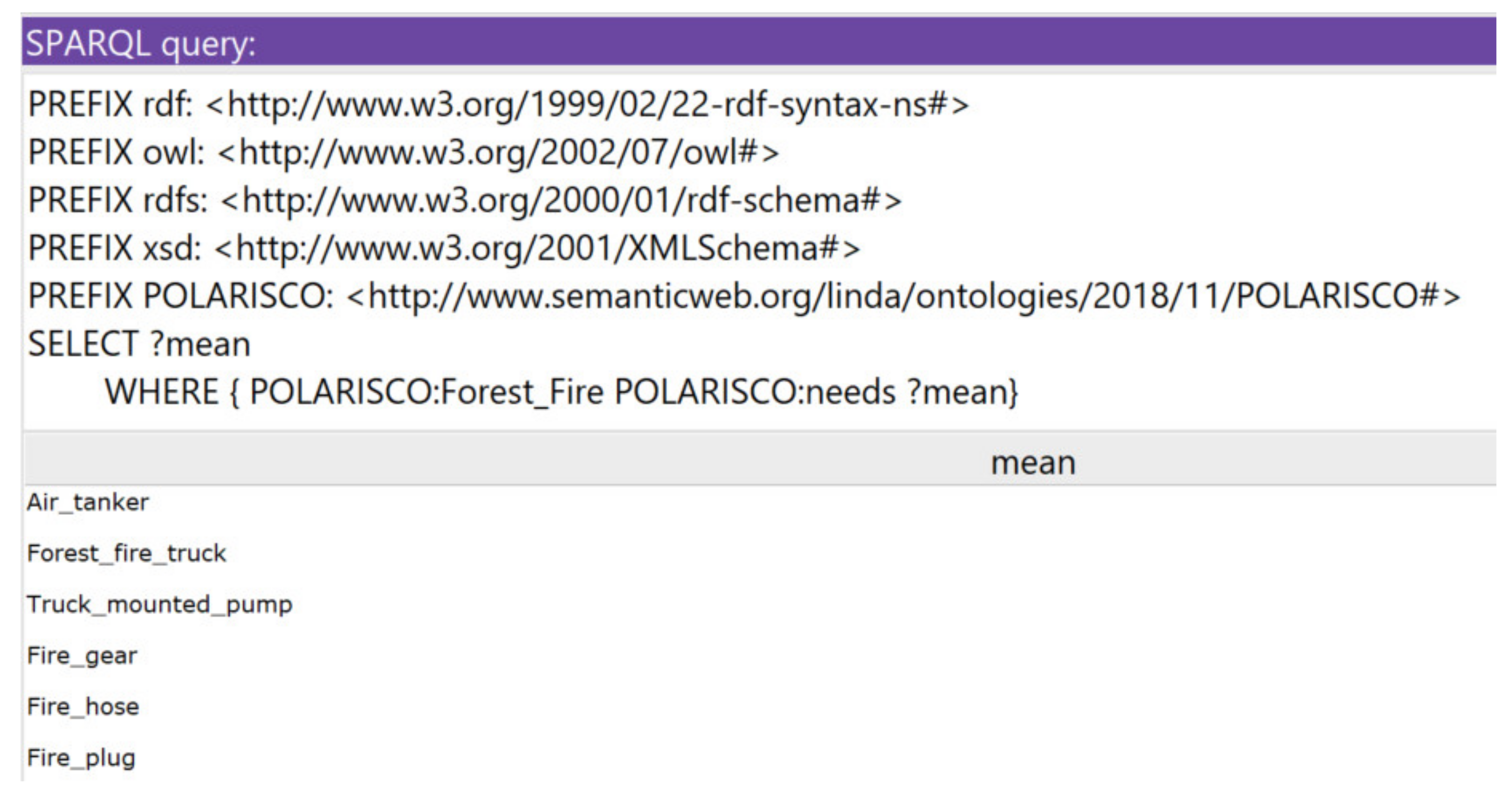Click the WHERE keyword in the query
Screen dimensions: 1512x802
(x=161, y=391)
